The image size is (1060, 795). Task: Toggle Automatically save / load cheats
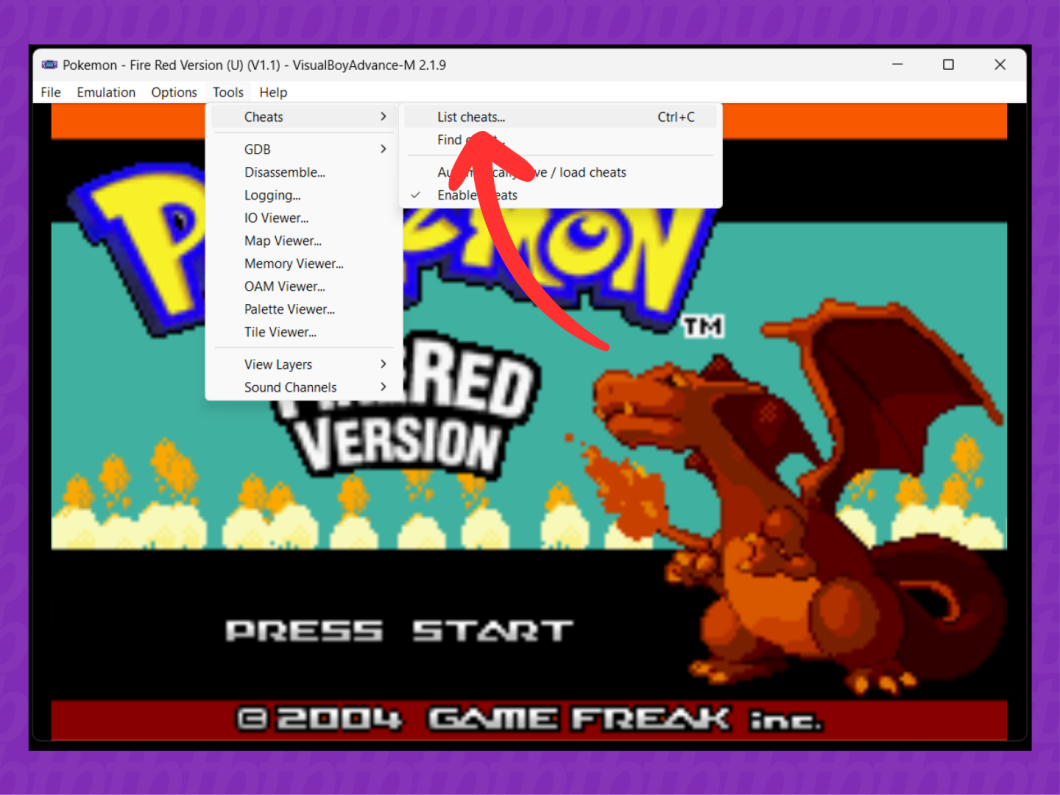click(x=560, y=172)
